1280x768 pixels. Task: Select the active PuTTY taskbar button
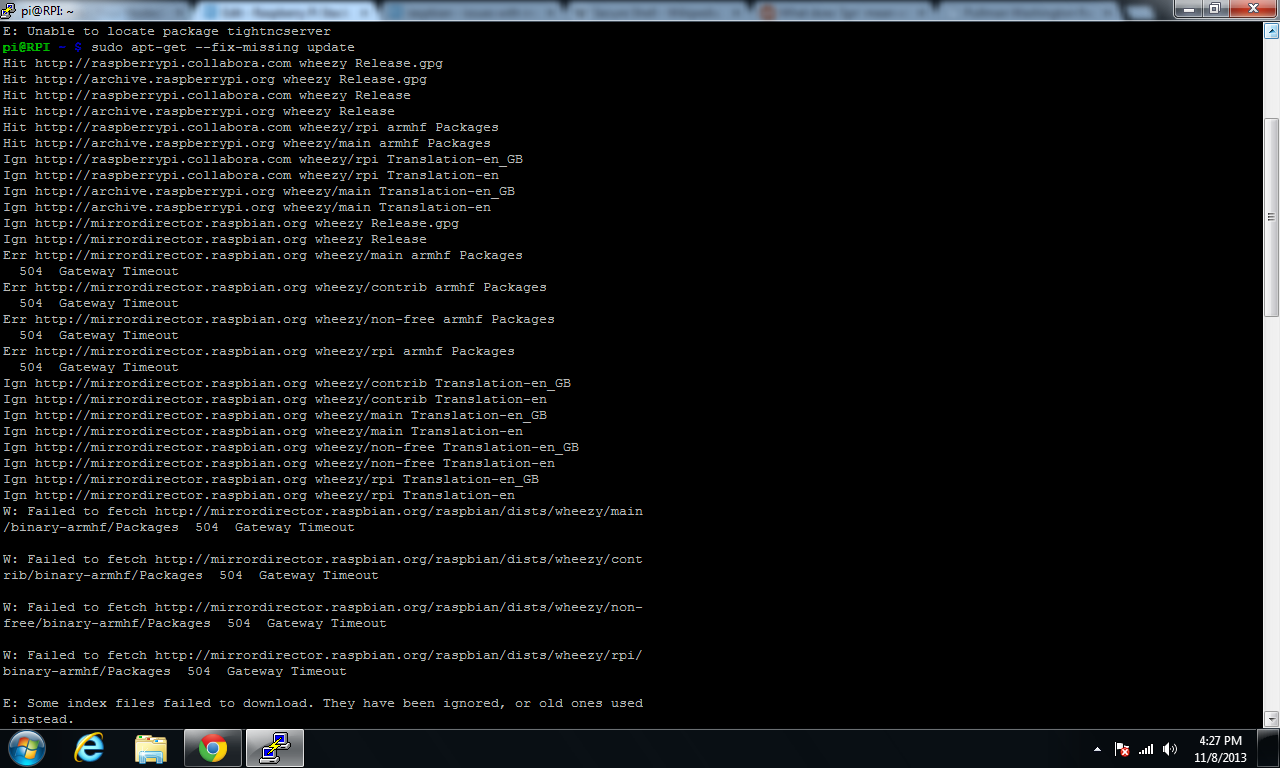pyautogui.click(x=274, y=748)
